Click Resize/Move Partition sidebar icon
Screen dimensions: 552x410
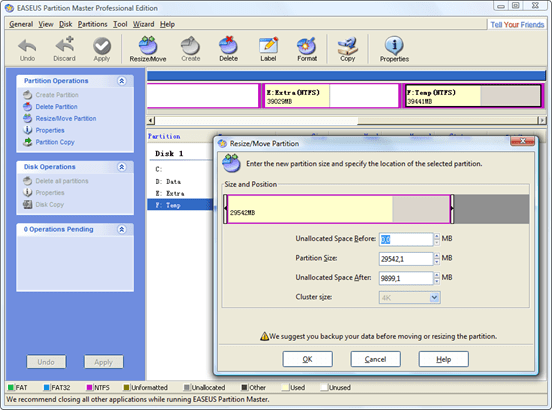coord(27,119)
